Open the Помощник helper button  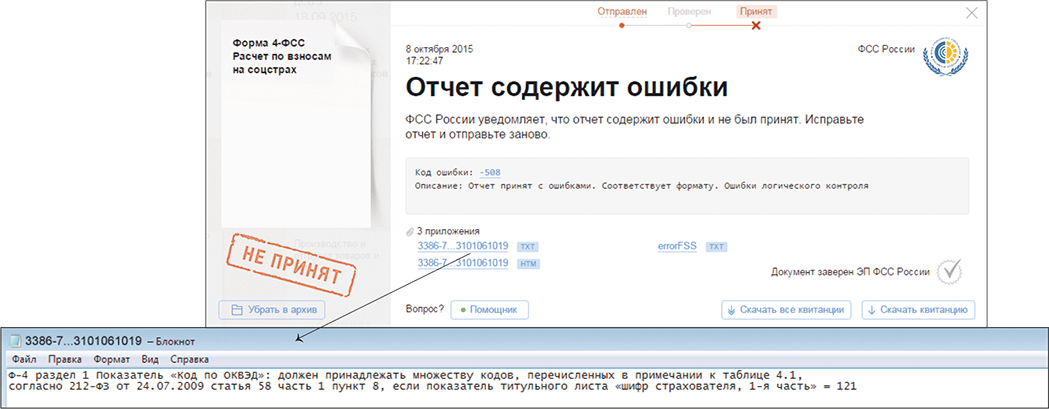click(x=489, y=310)
